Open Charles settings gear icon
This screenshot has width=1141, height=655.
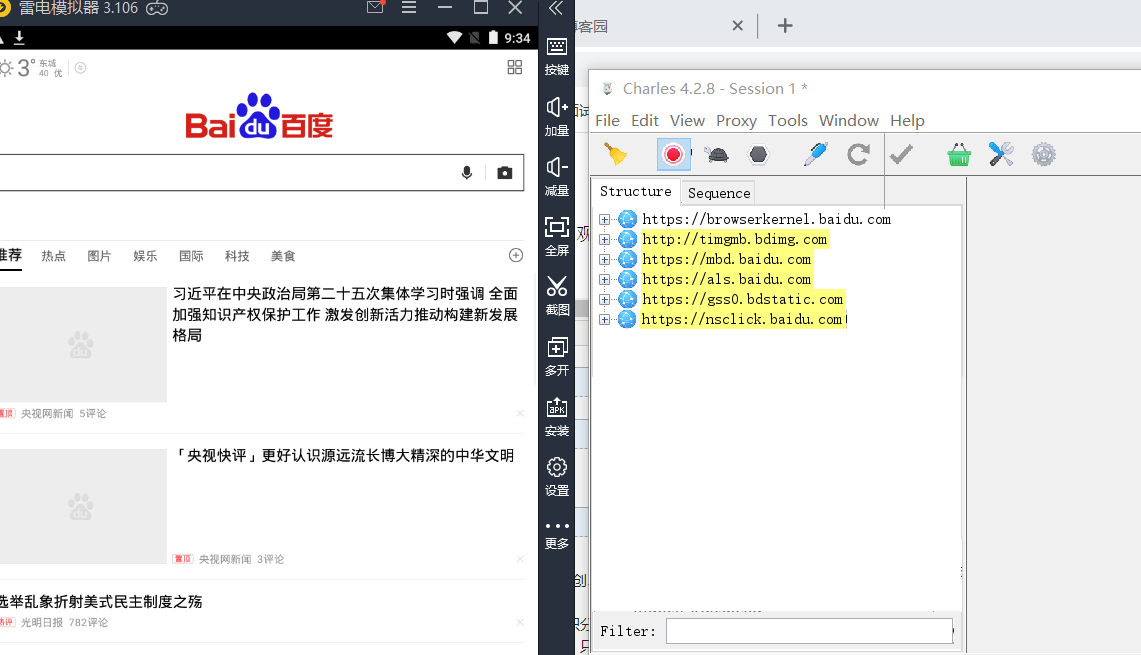(x=1043, y=154)
